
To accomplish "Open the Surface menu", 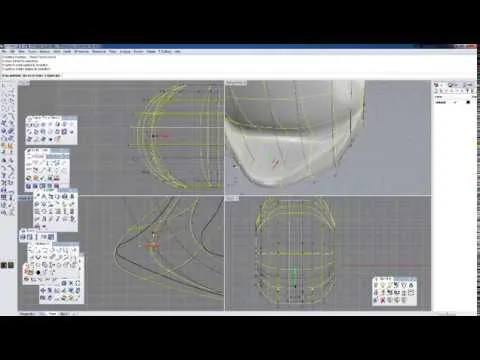I will coord(45,51).
